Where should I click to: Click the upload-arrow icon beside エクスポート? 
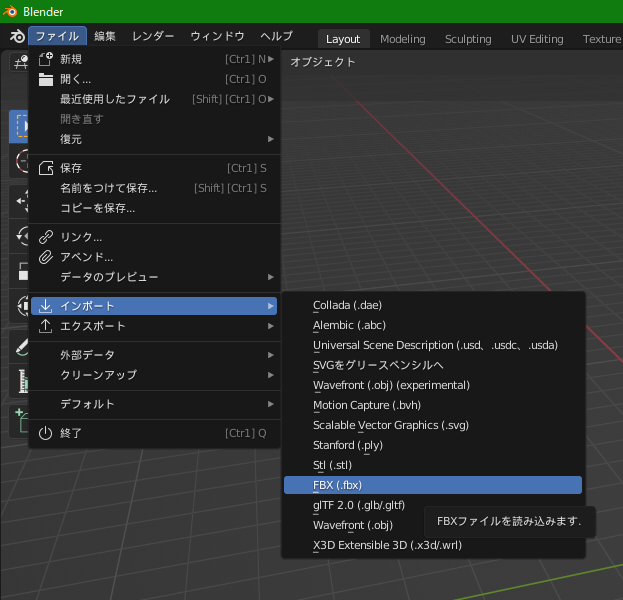point(46,326)
